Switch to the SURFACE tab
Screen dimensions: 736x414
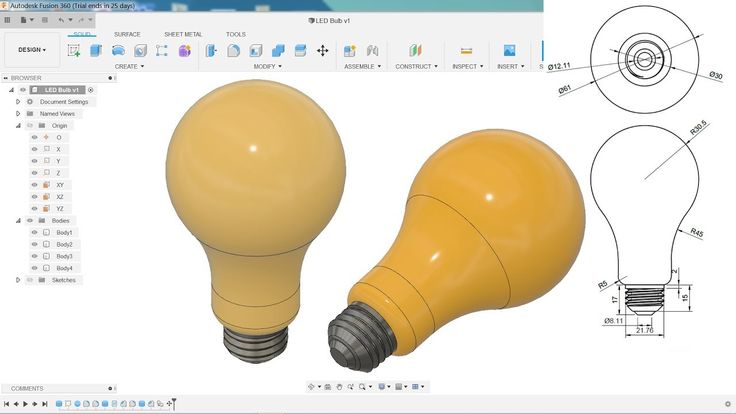[x=127, y=34]
